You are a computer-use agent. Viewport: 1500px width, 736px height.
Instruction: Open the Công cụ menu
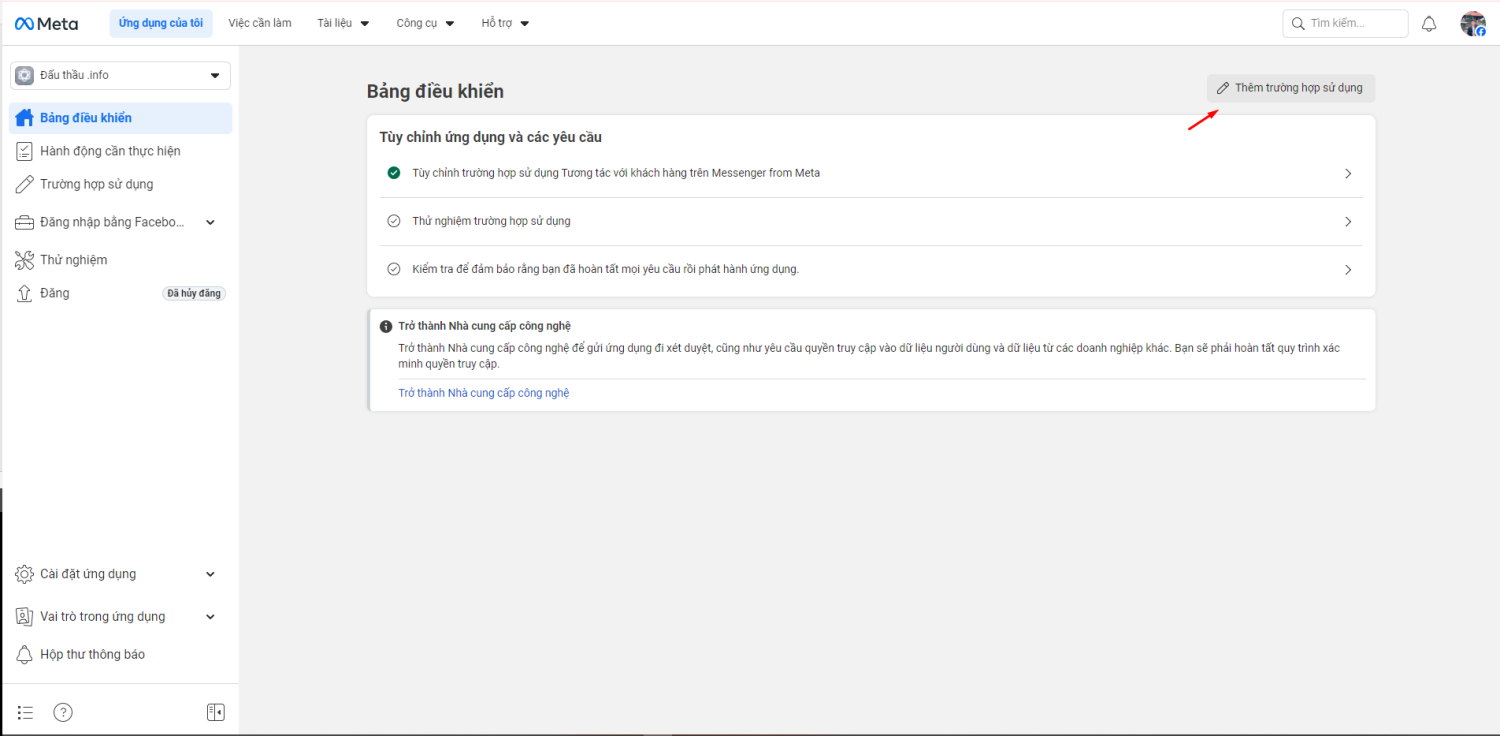pyautogui.click(x=425, y=23)
